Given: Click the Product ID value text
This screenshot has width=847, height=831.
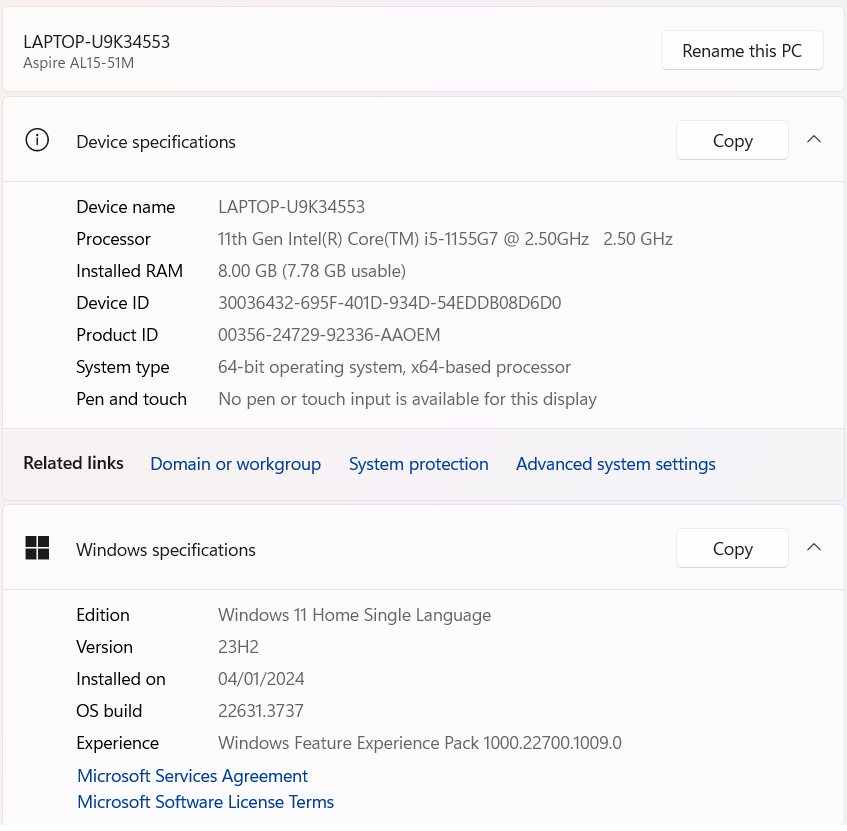Looking at the screenshot, I should click(329, 335).
